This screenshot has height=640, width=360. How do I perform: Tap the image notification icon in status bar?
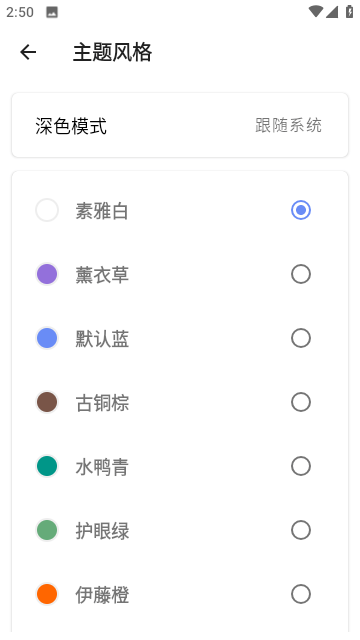point(52,12)
